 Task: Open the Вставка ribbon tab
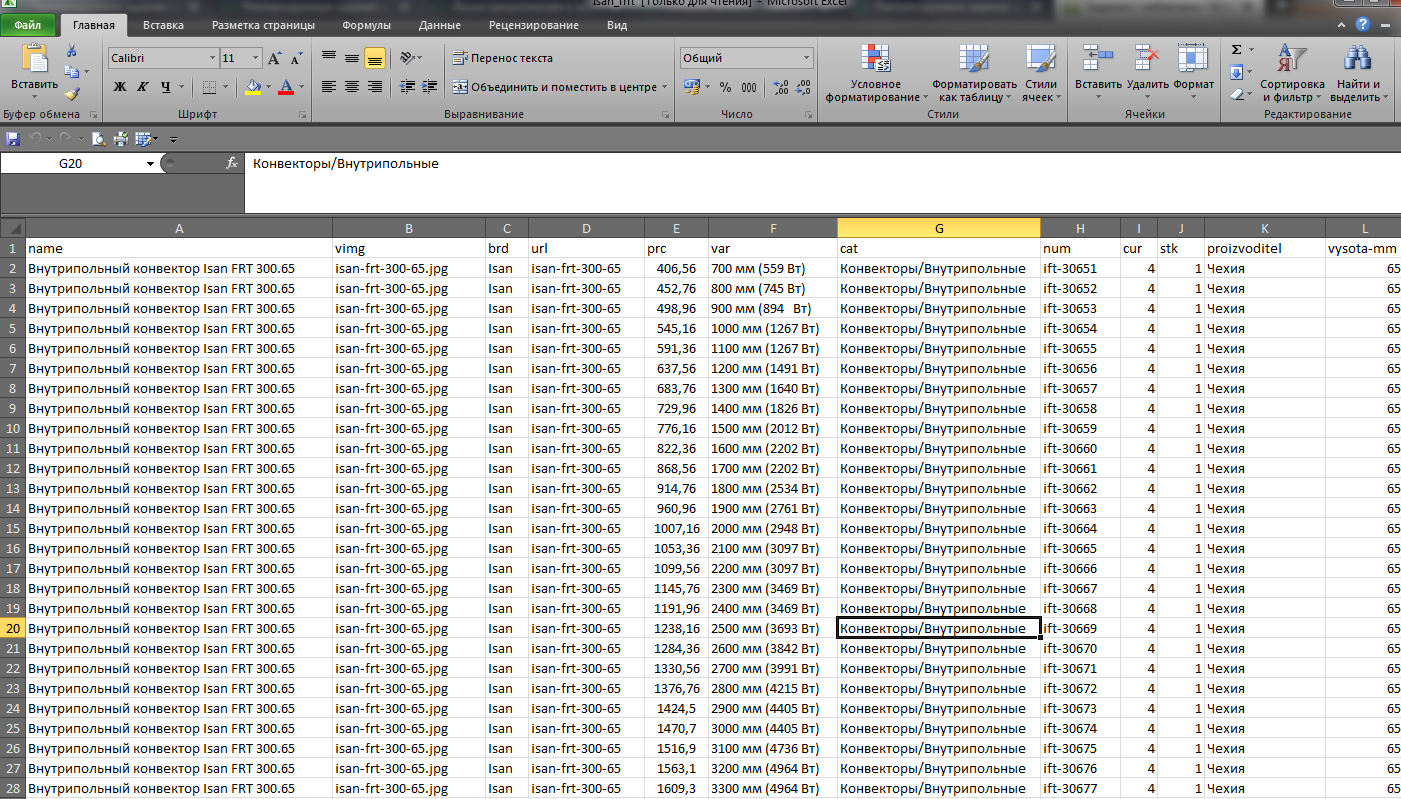[x=163, y=25]
